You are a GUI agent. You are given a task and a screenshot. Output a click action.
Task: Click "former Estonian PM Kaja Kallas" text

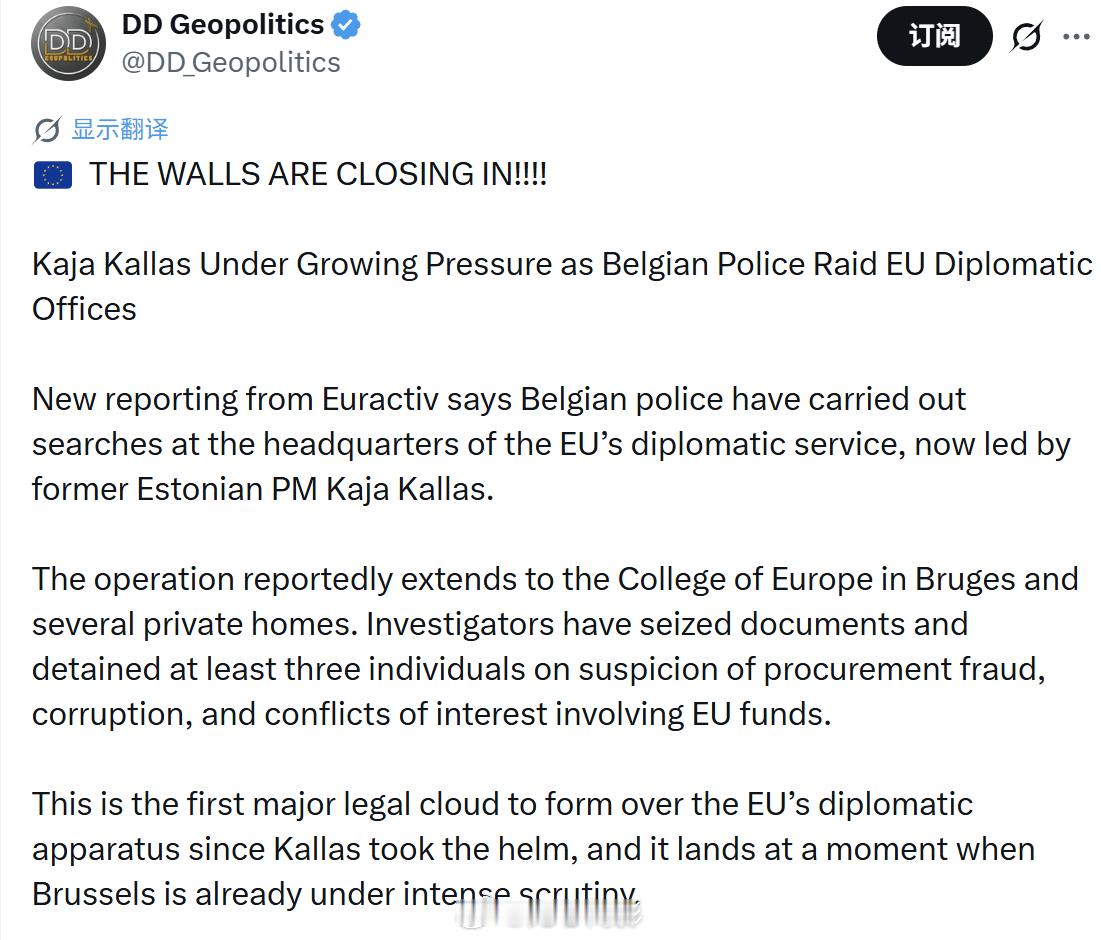click(262, 489)
